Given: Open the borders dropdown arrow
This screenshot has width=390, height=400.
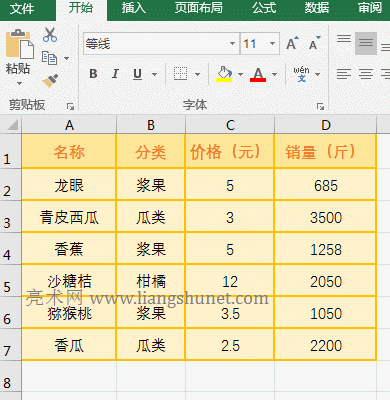Looking at the screenshot, I should tap(197, 74).
